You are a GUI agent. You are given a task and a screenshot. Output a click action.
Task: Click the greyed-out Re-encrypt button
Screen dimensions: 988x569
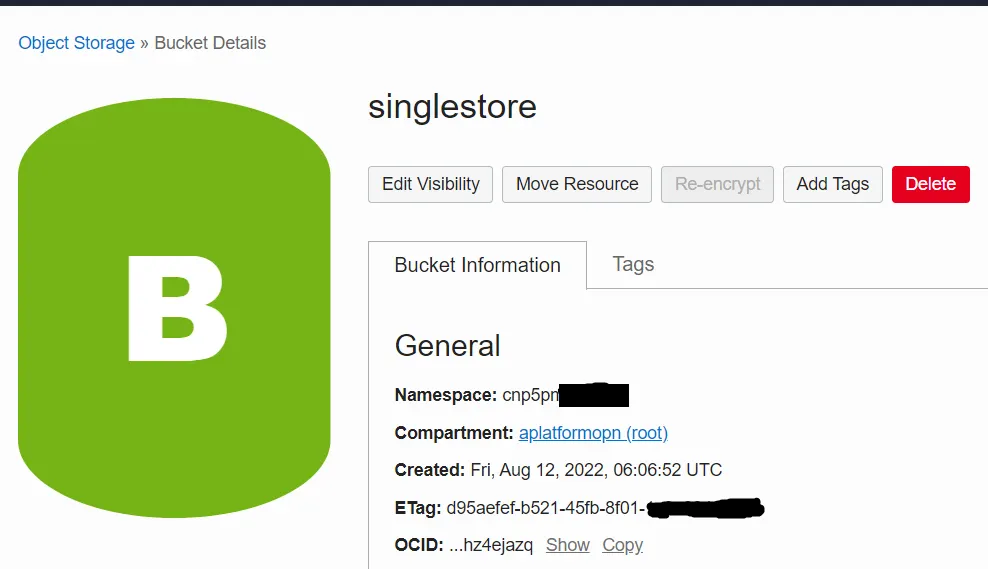pyautogui.click(x=717, y=184)
